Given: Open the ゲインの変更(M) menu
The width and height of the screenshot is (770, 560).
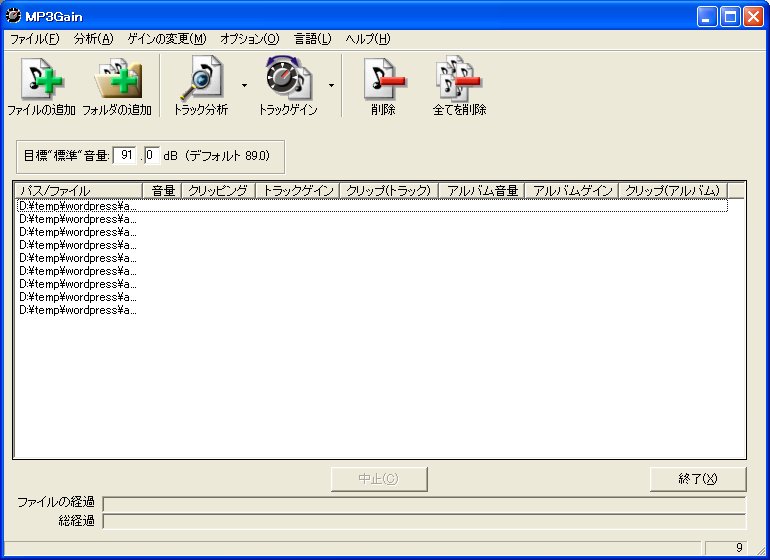Looking at the screenshot, I should (166, 39).
